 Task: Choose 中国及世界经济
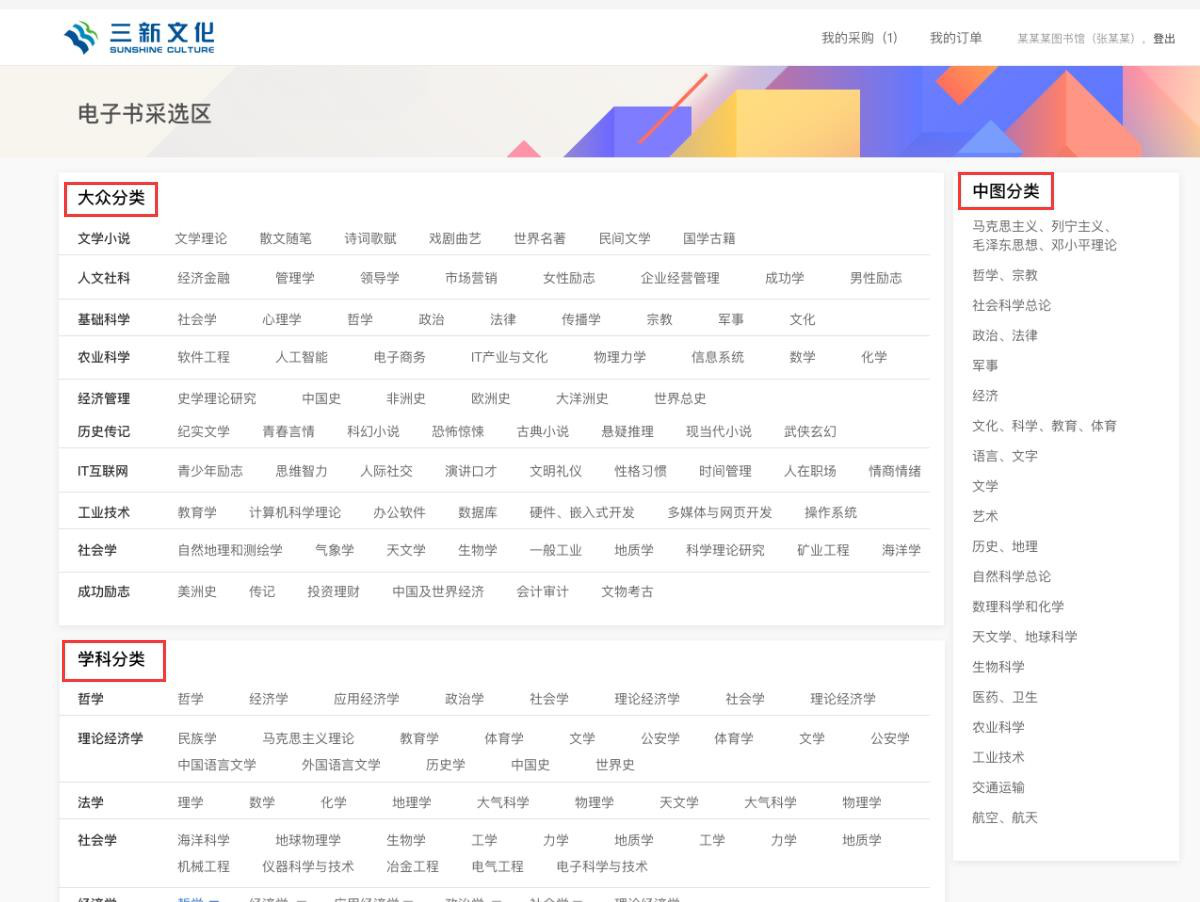point(438,591)
